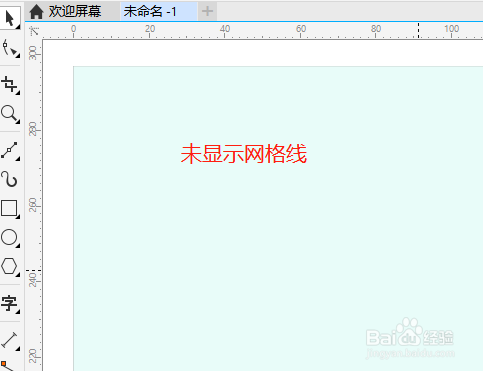Expand the Rectangle tool flyout arrow
Viewport: 483px width, 371px height.
pos(18,217)
